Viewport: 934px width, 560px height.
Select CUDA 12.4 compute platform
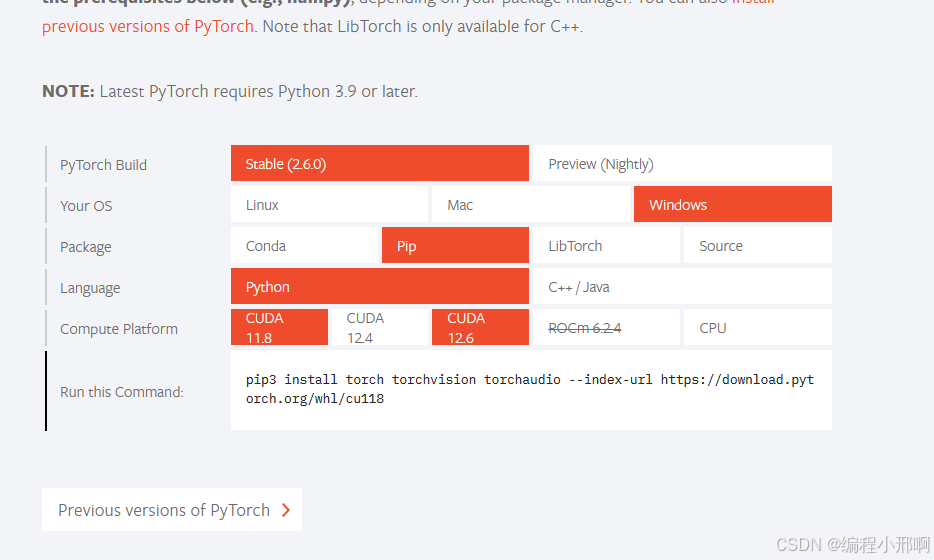point(379,327)
